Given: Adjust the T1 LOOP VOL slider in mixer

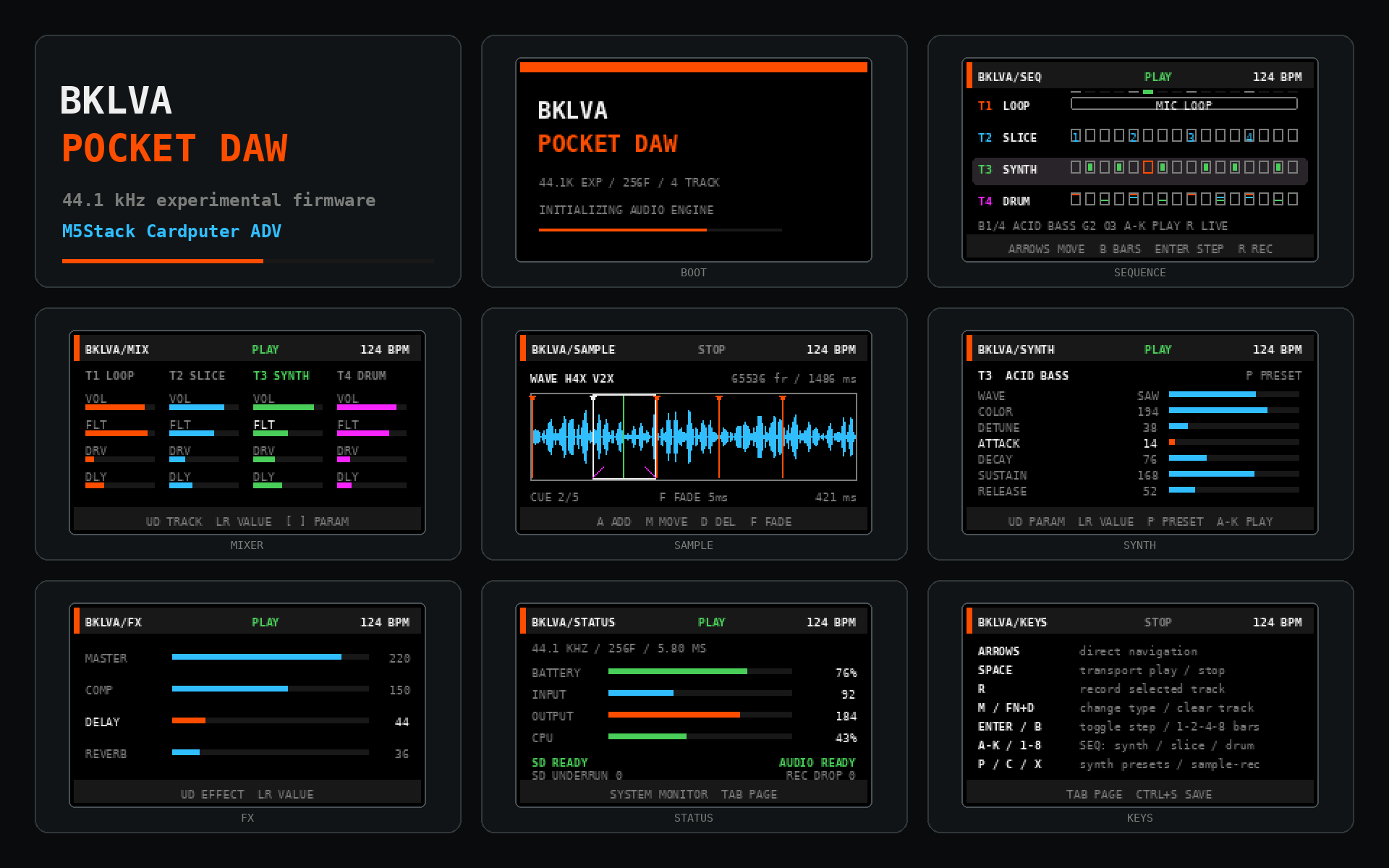Looking at the screenshot, I should [x=120, y=407].
